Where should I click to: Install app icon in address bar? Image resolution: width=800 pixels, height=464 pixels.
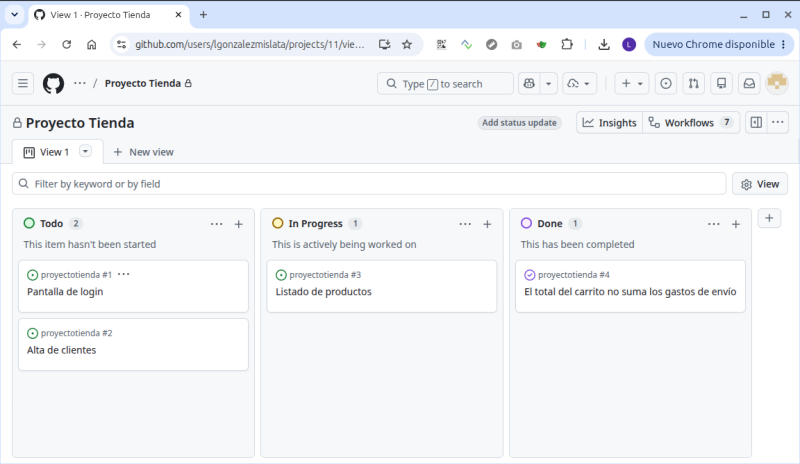coord(384,44)
